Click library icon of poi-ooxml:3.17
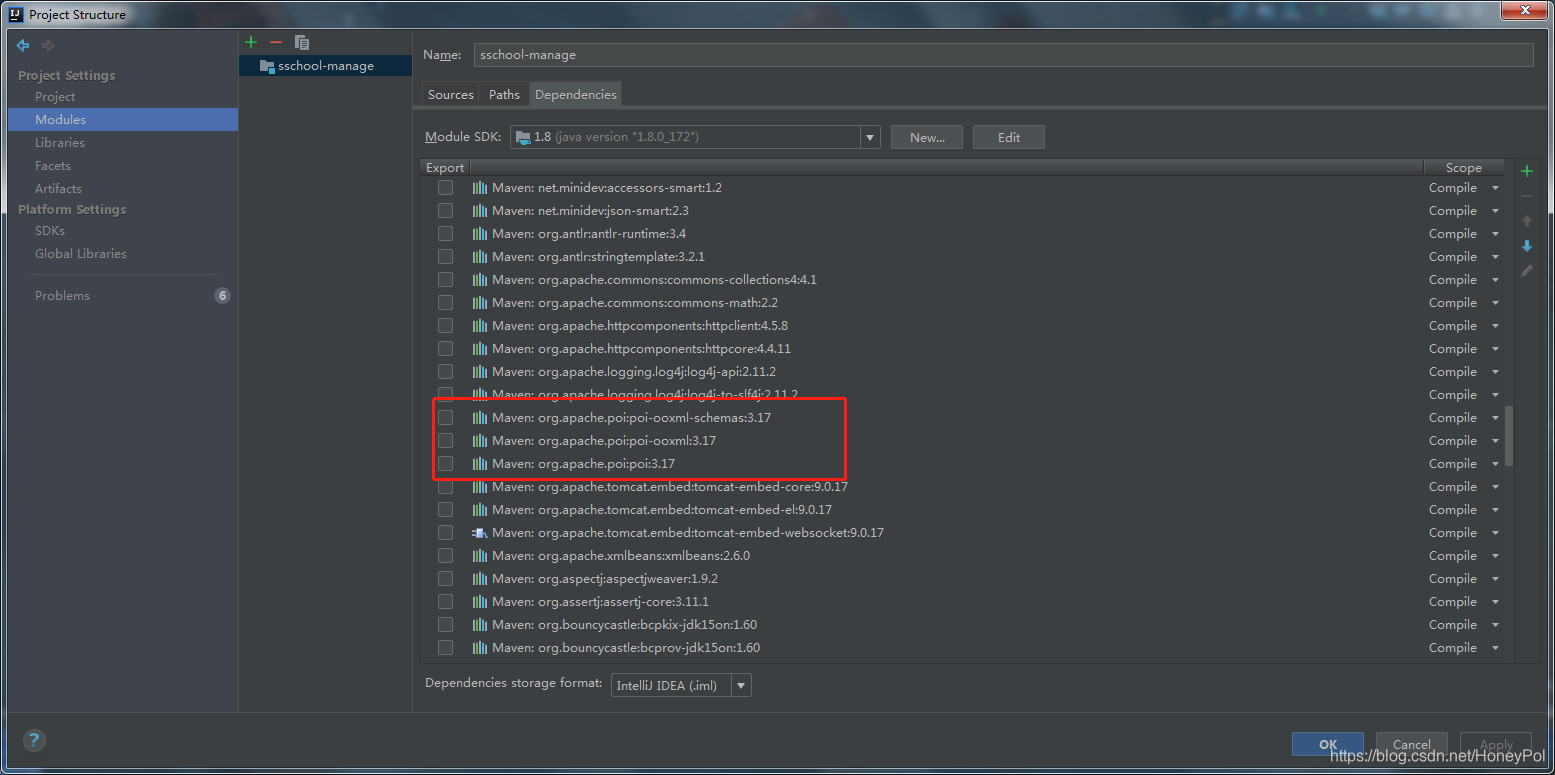This screenshot has height=775, width=1555. 480,441
